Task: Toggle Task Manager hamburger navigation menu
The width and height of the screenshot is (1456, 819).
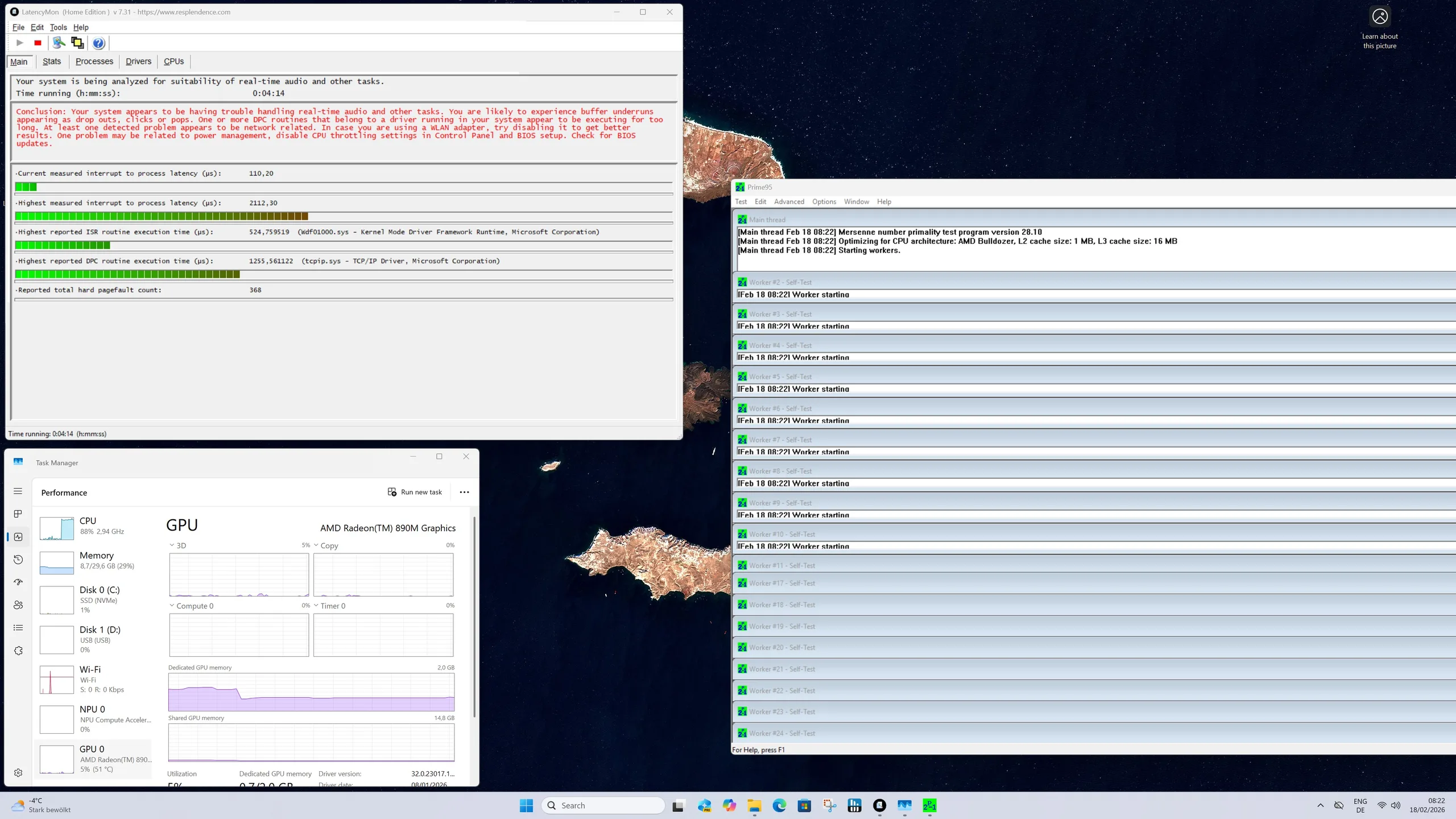Action: (18, 491)
